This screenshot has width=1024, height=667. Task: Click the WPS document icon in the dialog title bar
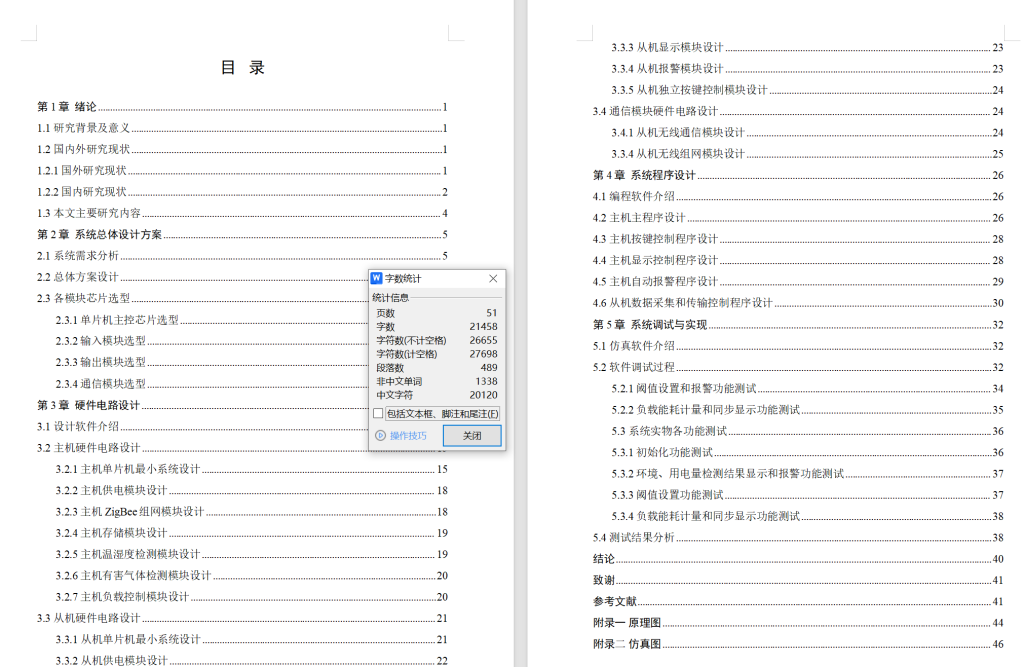click(376, 278)
